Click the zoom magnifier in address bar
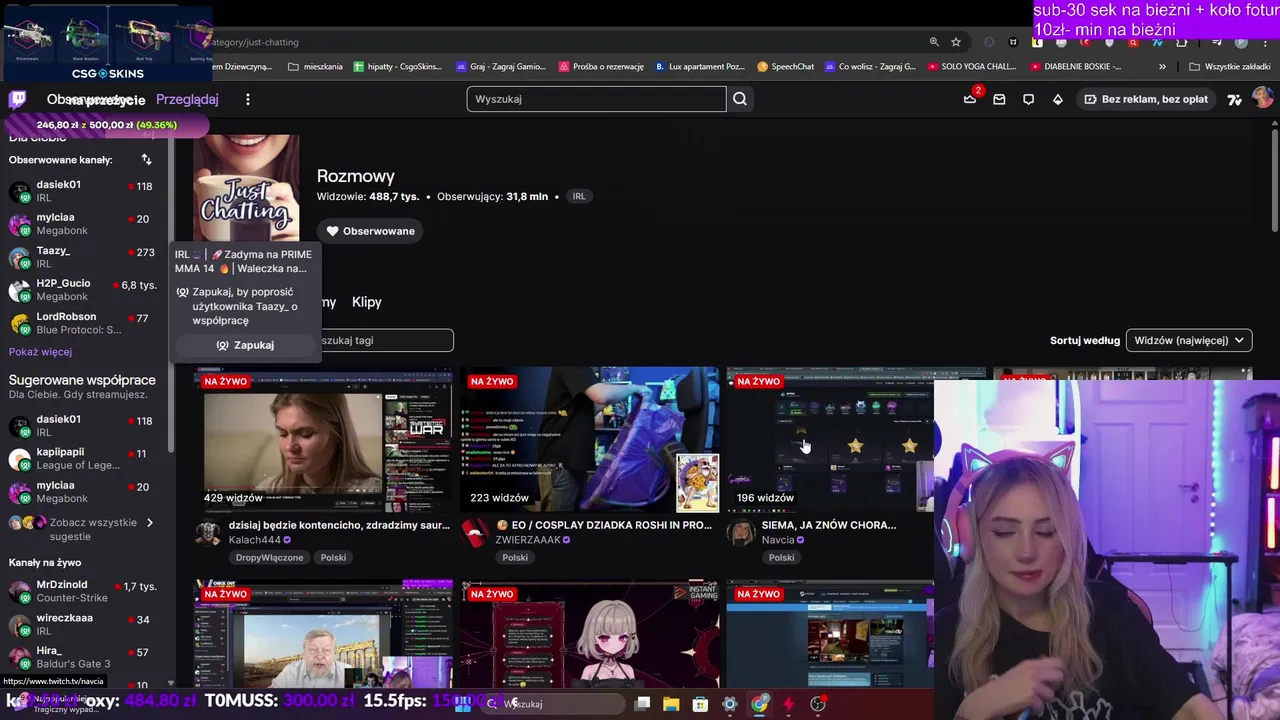Image resolution: width=1280 pixels, height=720 pixels. (934, 42)
